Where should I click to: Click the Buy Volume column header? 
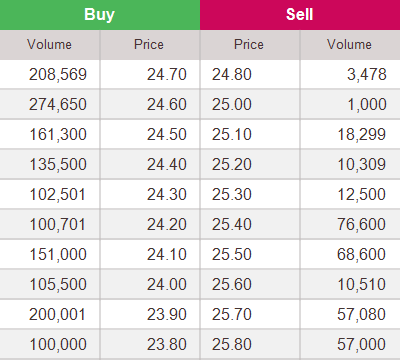coord(49,45)
